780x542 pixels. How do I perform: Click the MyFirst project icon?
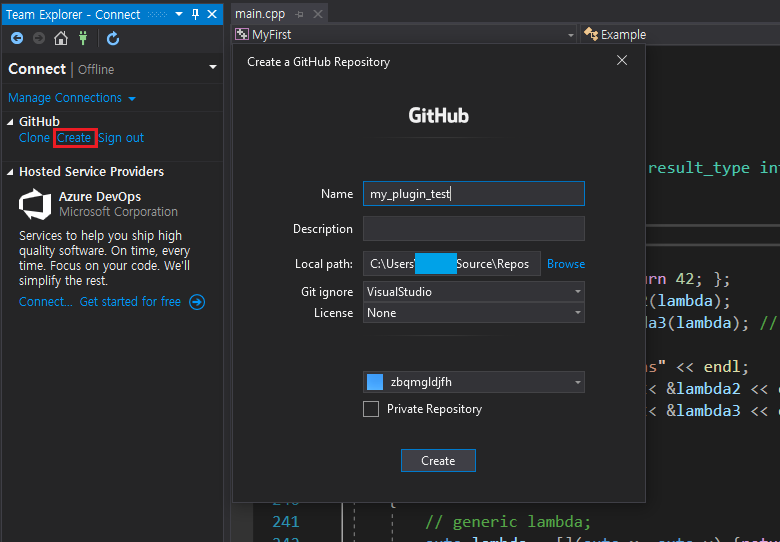coord(242,34)
